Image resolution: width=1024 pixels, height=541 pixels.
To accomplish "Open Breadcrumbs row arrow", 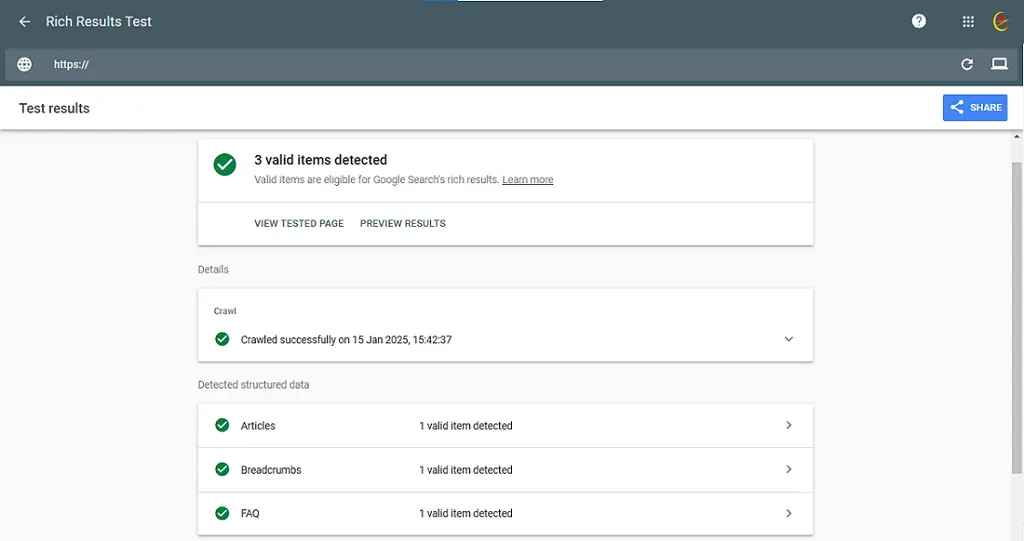I will click(x=789, y=469).
